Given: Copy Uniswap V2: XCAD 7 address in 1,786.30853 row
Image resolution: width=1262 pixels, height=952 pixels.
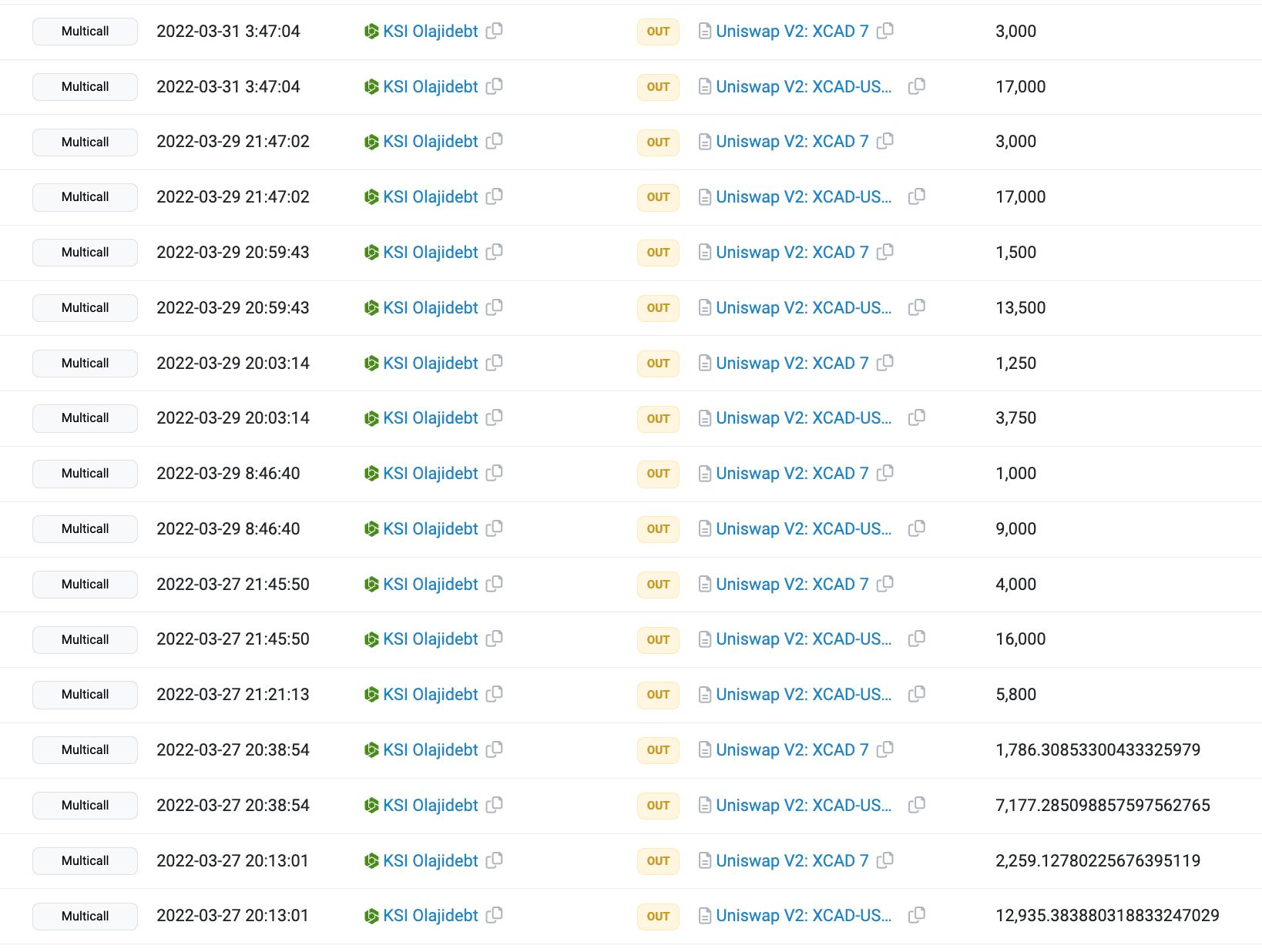Looking at the screenshot, I should click(x=885, y=749).
